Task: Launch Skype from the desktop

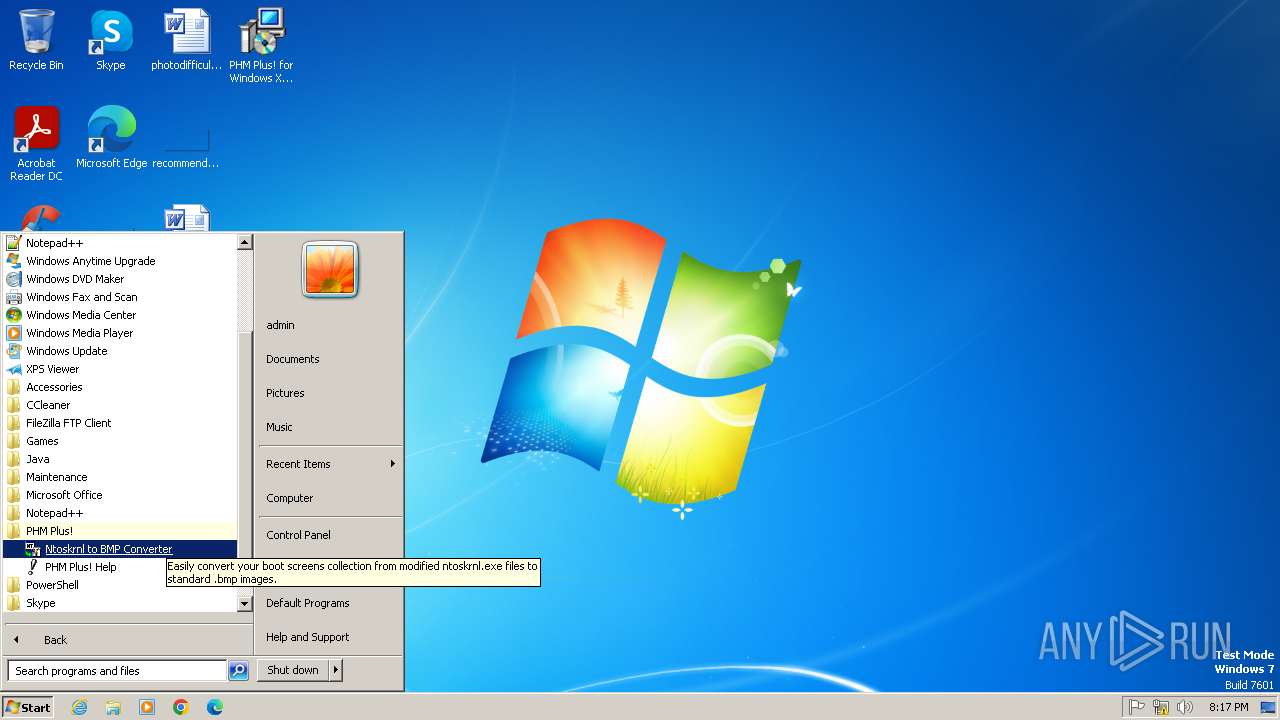Action: pyautogui.click(x=110, y=40)
